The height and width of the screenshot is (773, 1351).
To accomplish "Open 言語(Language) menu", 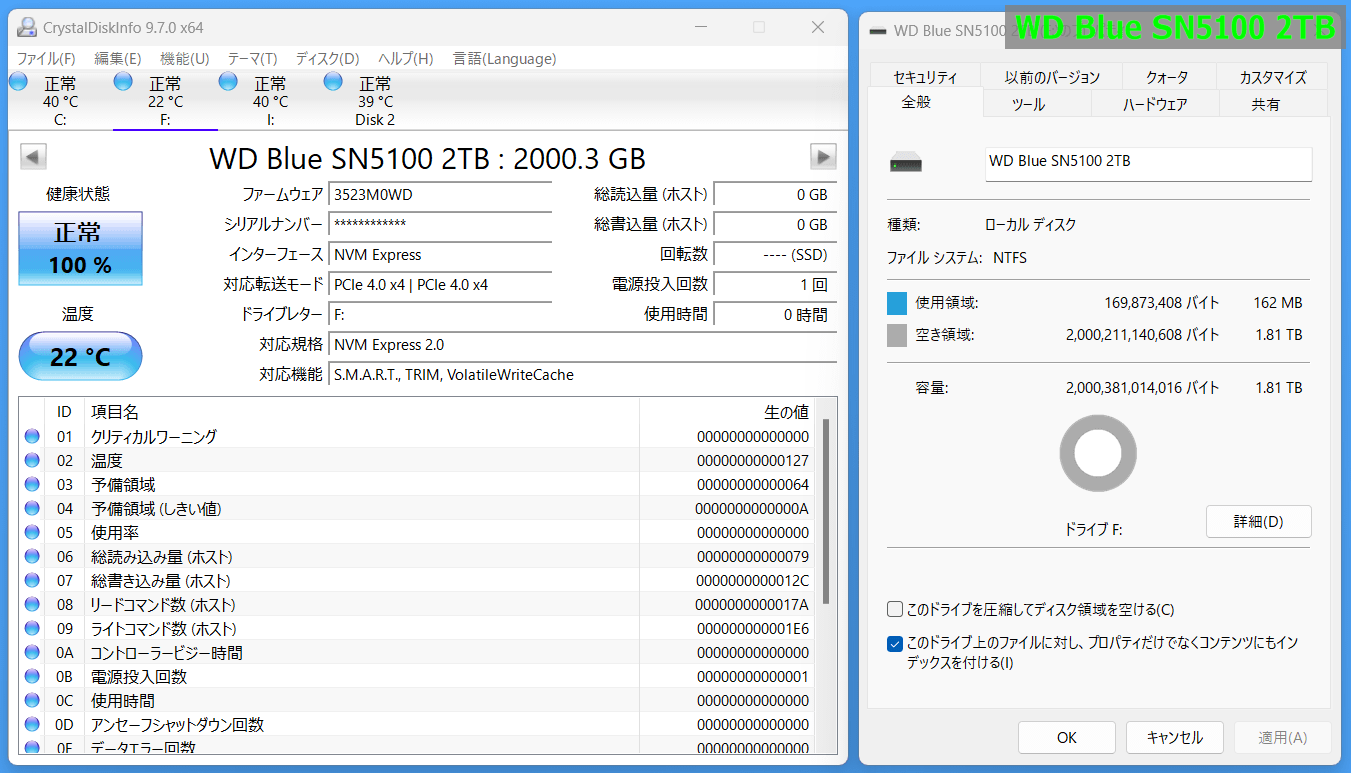I will click(x=505, y=59).
